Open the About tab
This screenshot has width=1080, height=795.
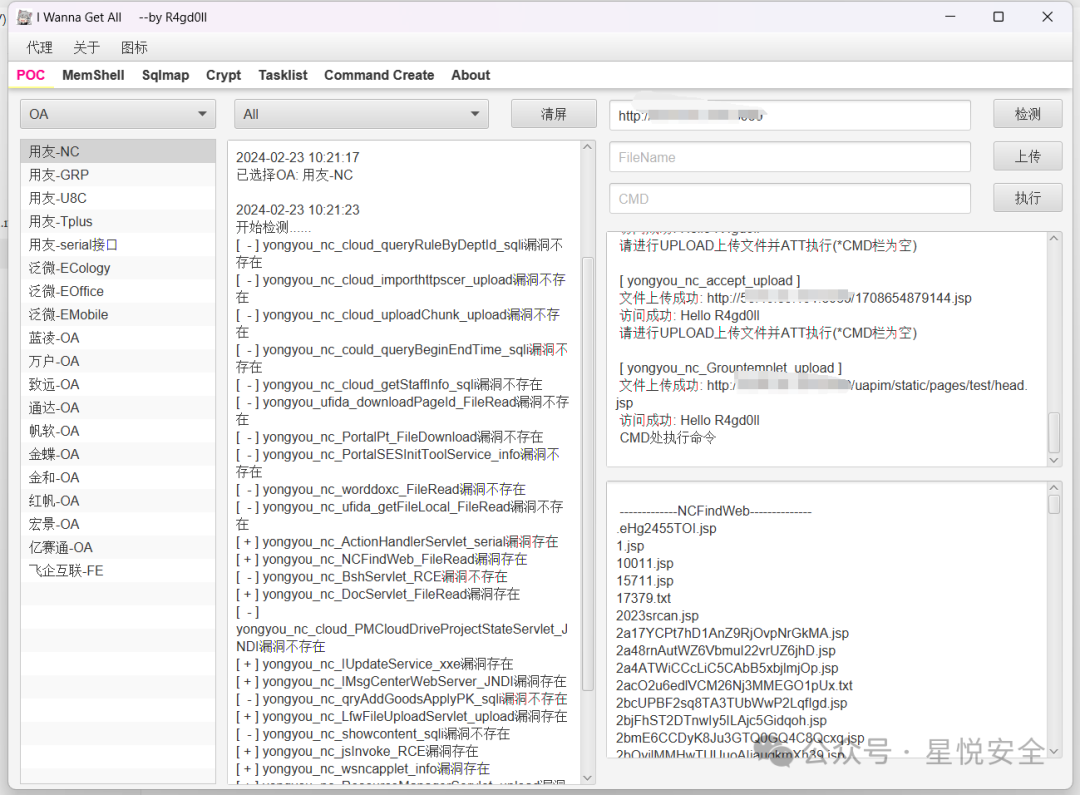pyautogui.click(x=470, y=75)
